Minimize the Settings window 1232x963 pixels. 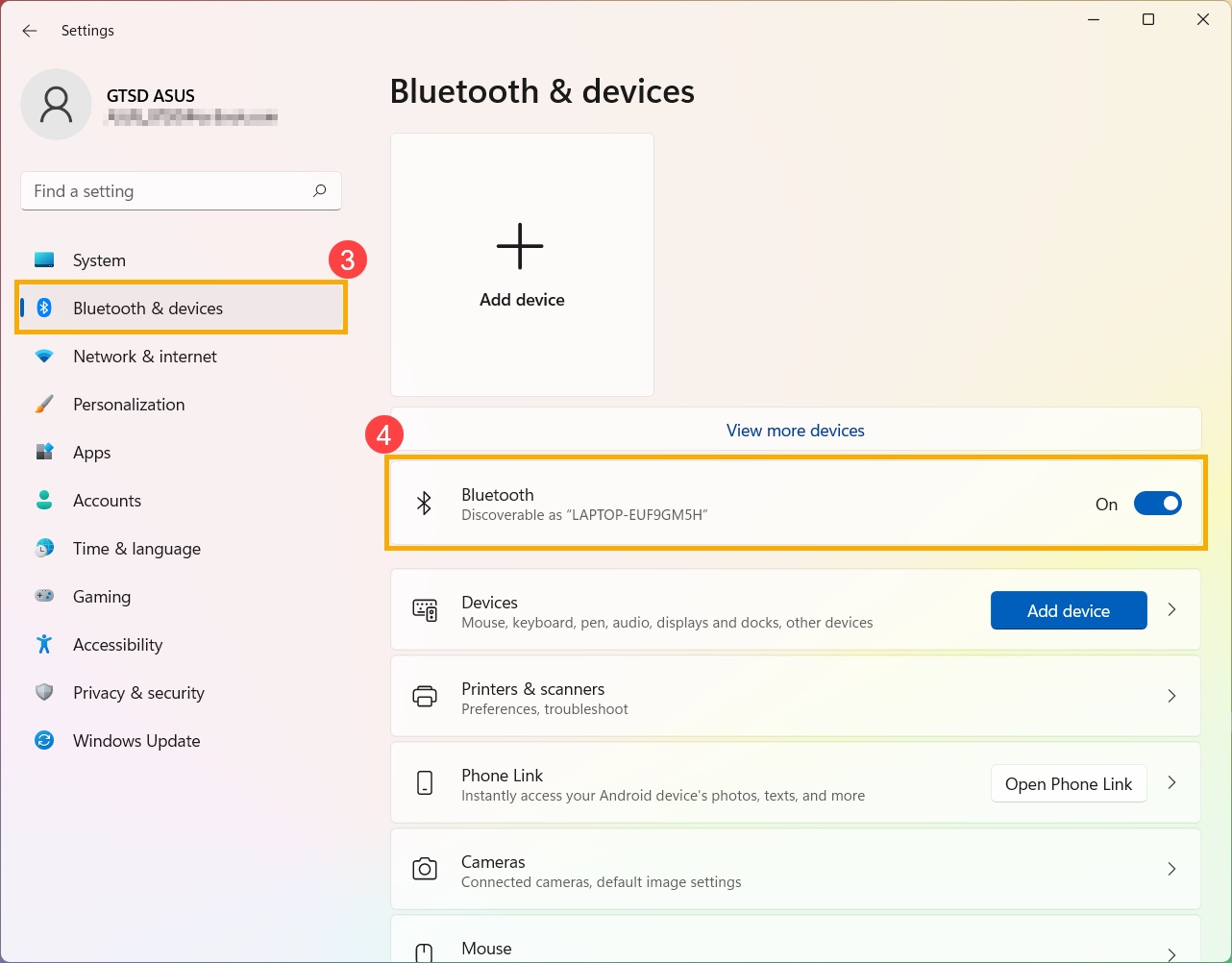click(x=1094, y=19)
